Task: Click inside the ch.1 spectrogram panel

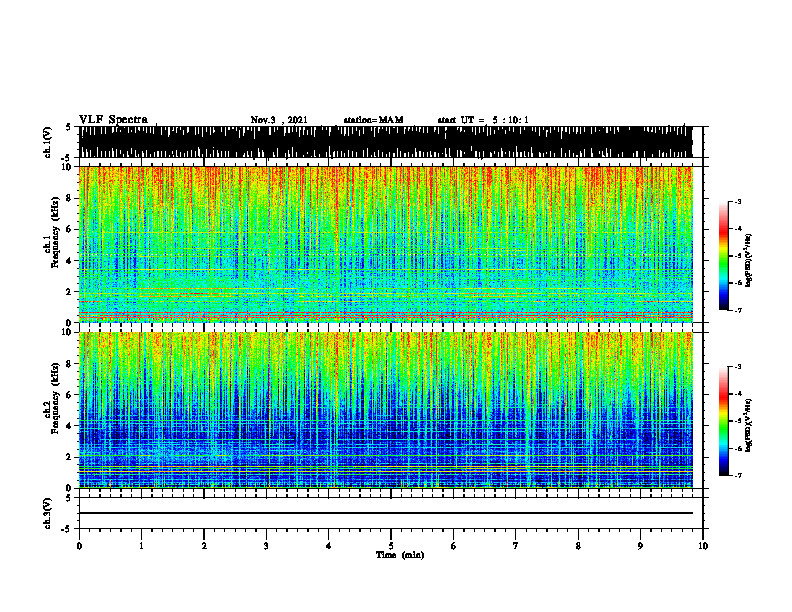Action: coord(385,244)
